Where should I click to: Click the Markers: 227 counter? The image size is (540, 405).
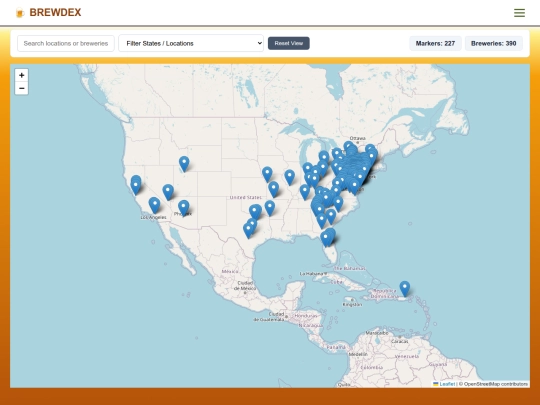click(x=435, y=43)
